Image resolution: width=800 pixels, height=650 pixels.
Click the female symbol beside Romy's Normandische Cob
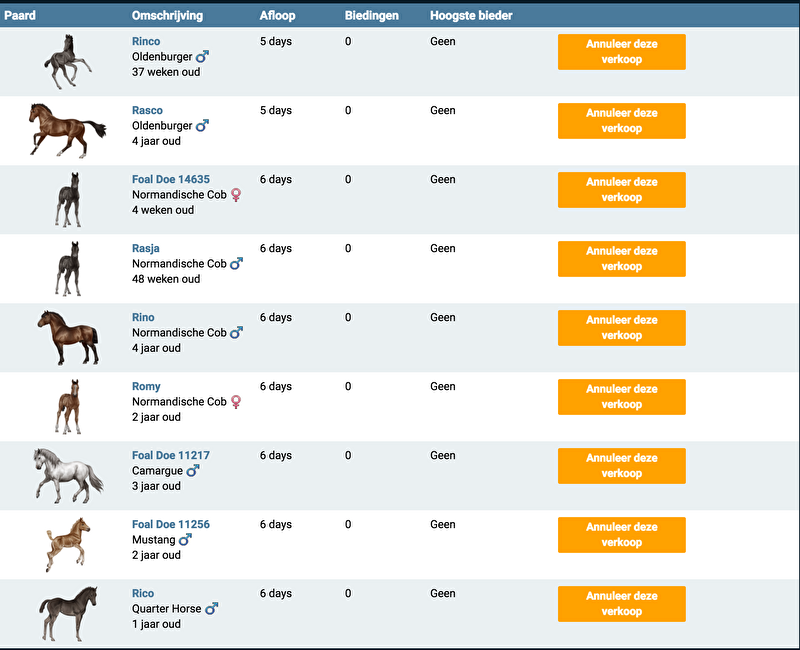(x=236, y=402)
